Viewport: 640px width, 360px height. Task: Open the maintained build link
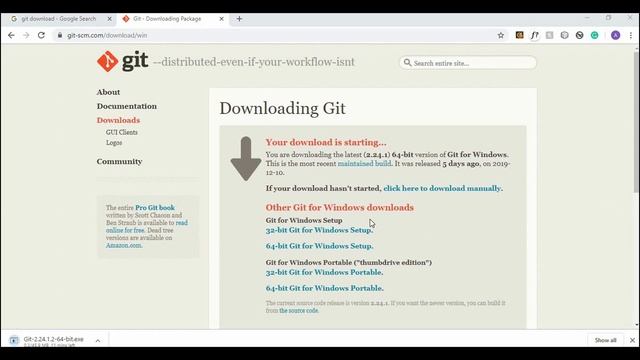click(364, 164)
